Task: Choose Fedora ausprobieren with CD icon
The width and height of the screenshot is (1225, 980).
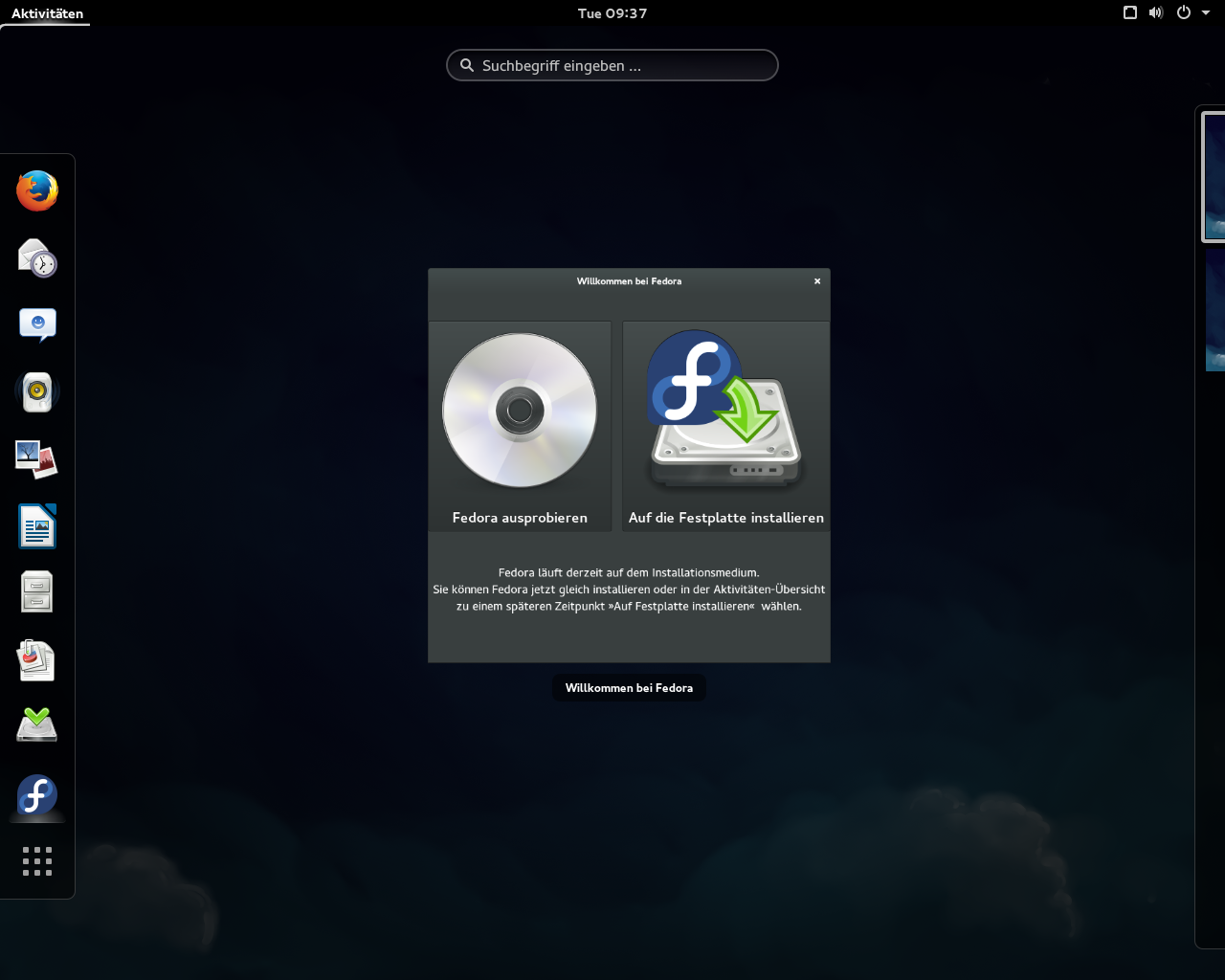Action: click(520, 427)
